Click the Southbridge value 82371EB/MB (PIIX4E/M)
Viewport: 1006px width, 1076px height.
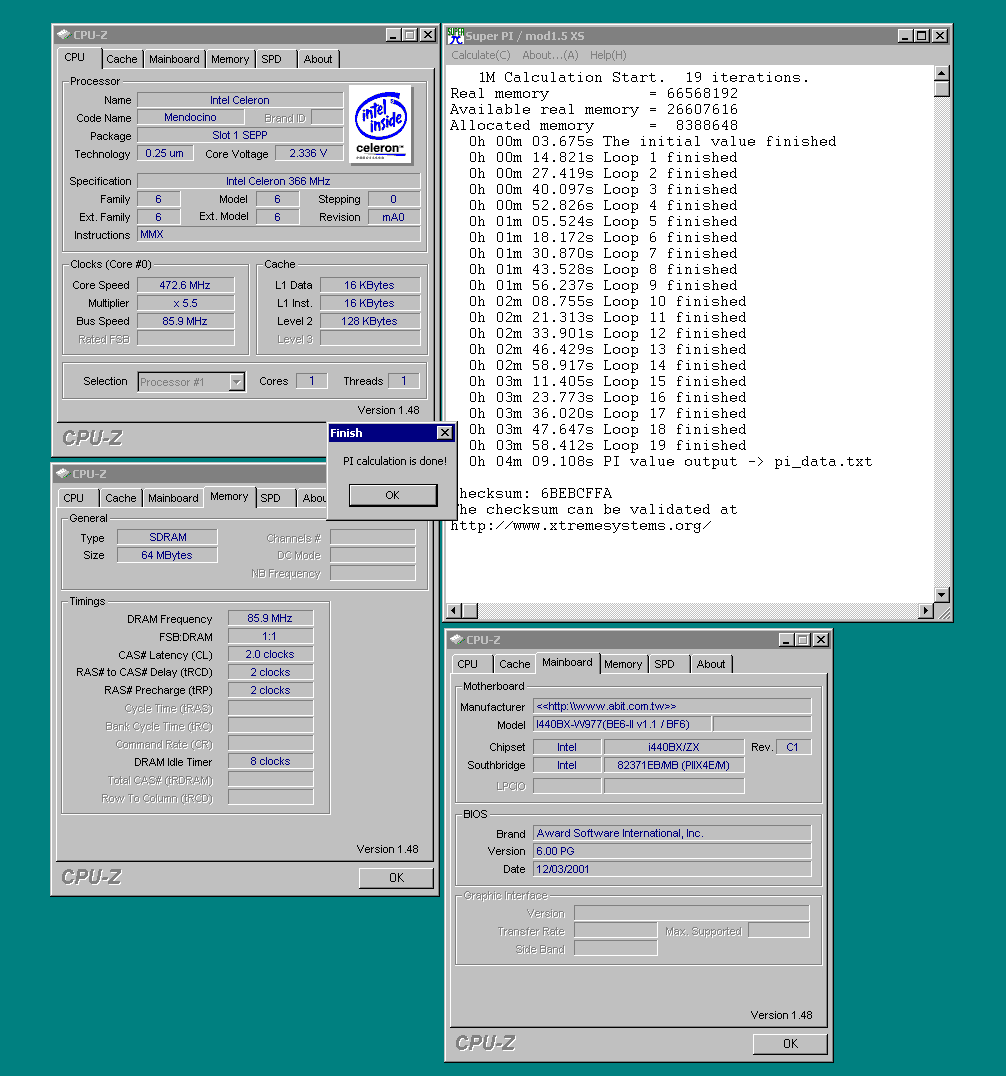tap(674, 764)
